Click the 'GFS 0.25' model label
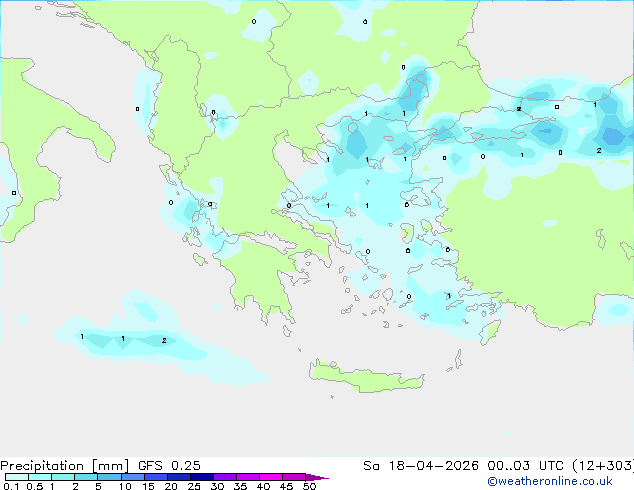Viewport: 634px width, 490px height. click(x=169, y=466)
